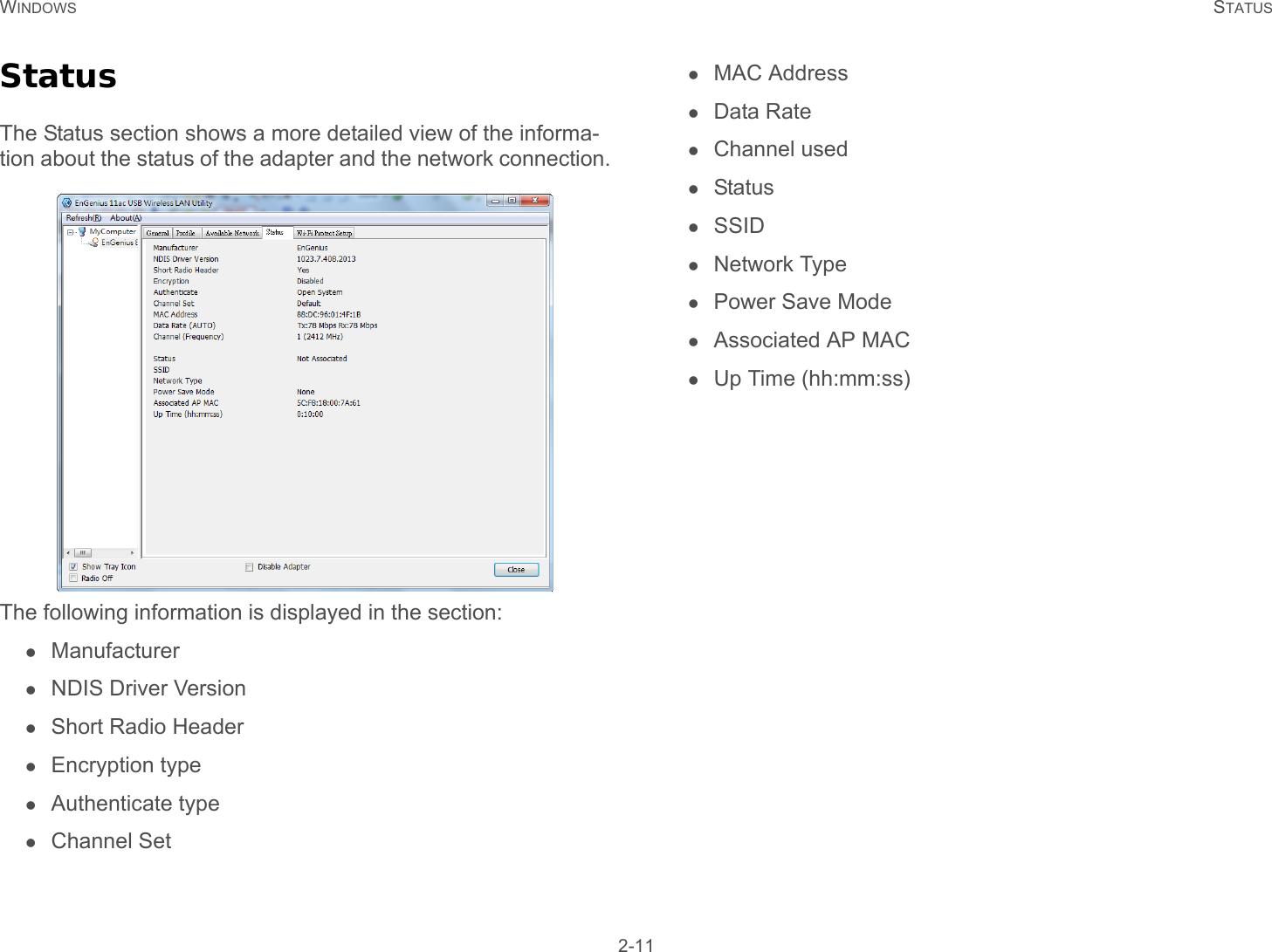Select MyComputer in the tree
This screenshot has height=952, width=1272.
113,232
